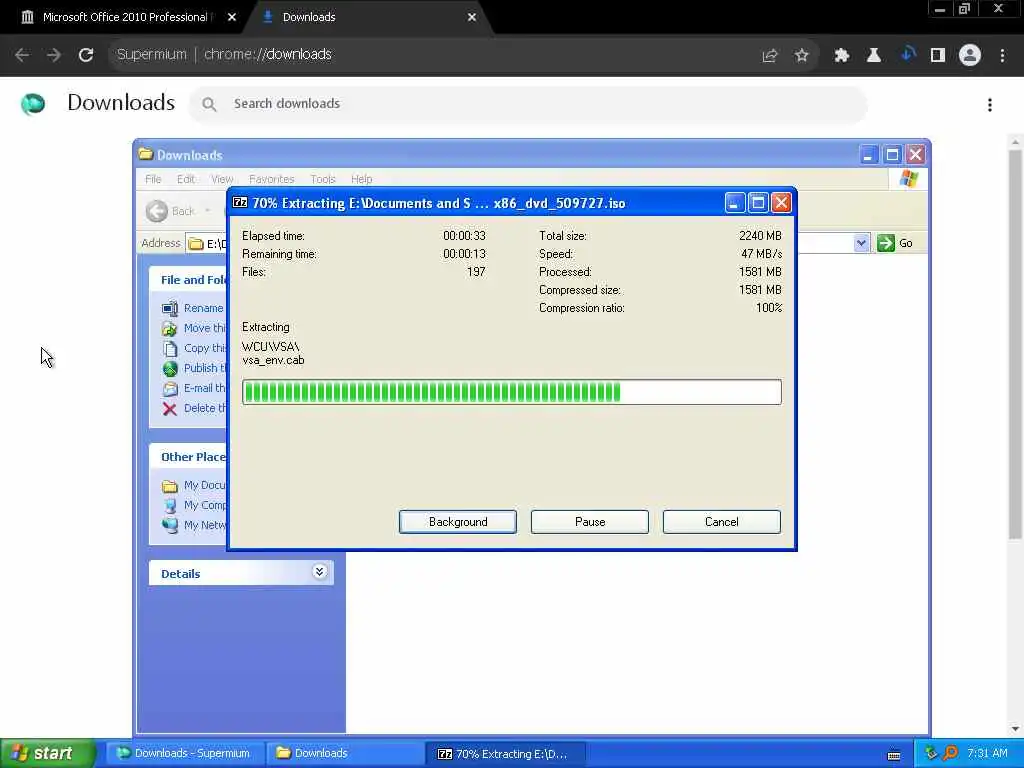Image resolution: width=1024 pixels, height=768 pixels.
Task: Switch to 70% Extracting taskbar item
Action: (x=505, y=754)
